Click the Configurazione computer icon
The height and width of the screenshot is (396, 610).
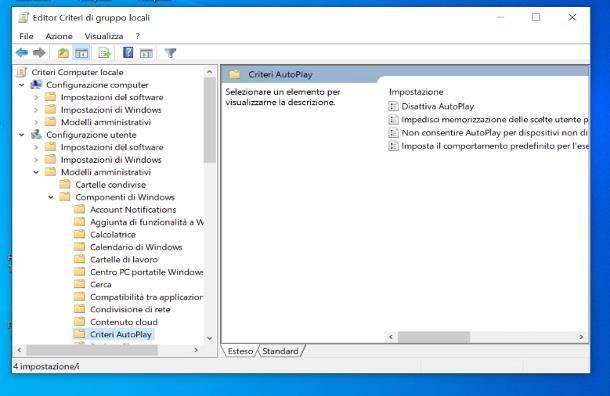point(37,84)
